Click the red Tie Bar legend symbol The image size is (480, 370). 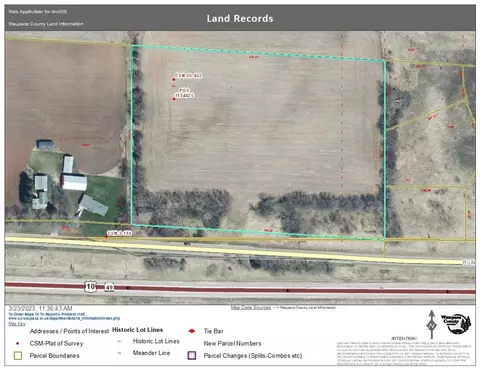192,331
